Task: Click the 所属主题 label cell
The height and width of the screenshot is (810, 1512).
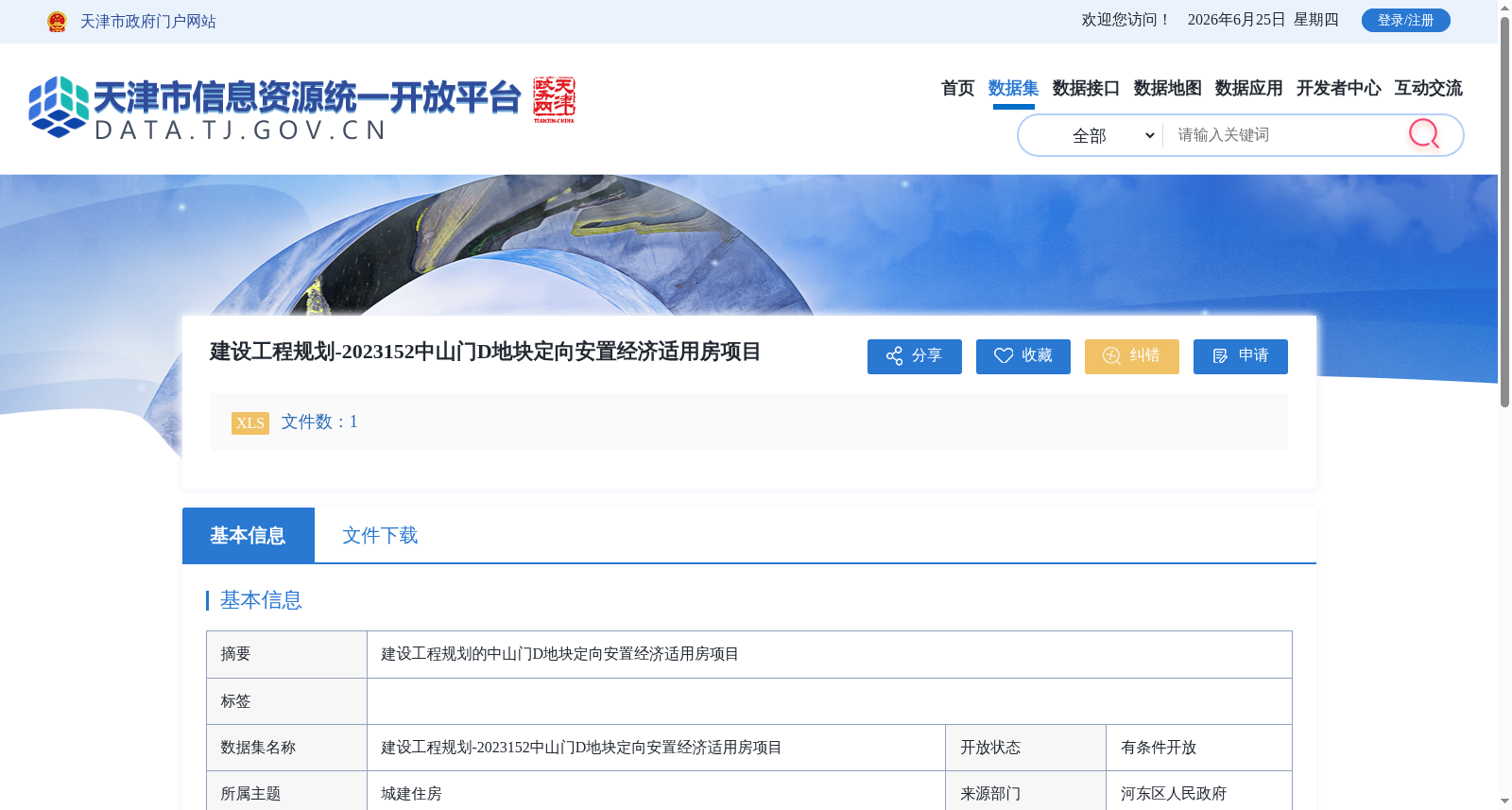Action: 286,793
